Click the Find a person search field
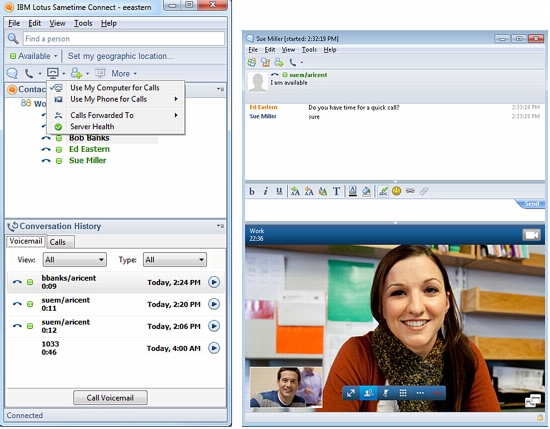 point(124,39)
